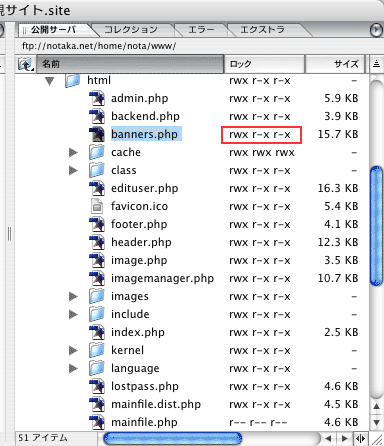Screen dimensions: 384x446
Task: Click the horizontal scrollbar left arrow
Action: (x=328, y=438)
